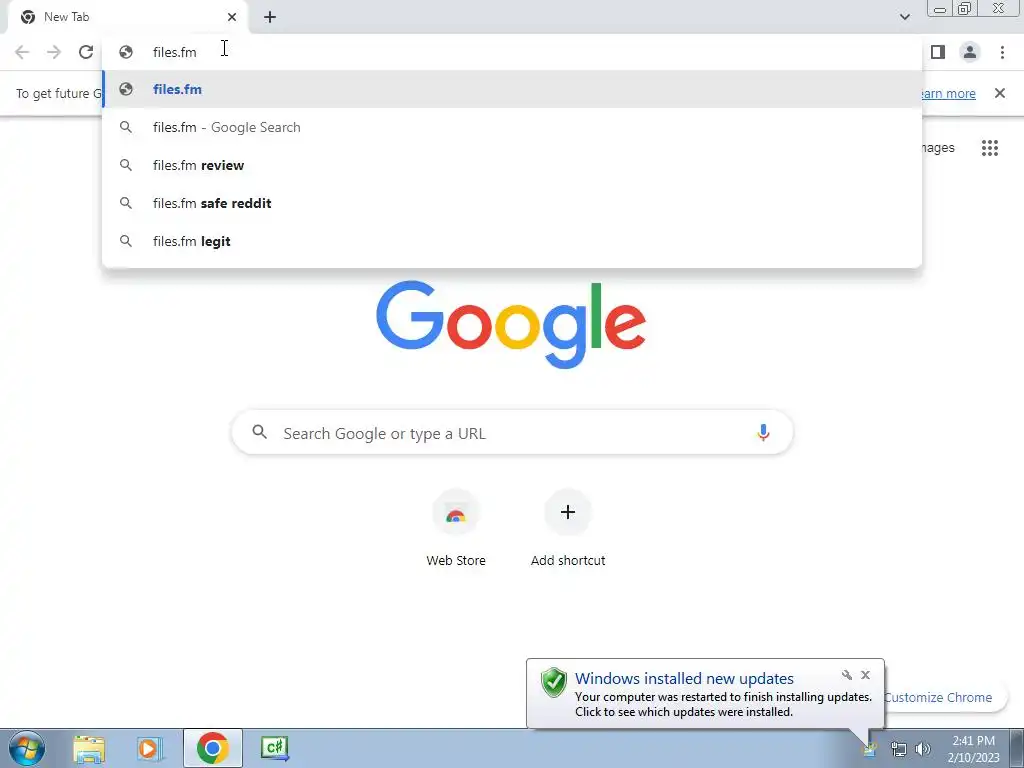The width and height of the screenshot is (1024, 768).
Task: Choose the files.fm safe reddit suggestion
Action: (512, 203)
